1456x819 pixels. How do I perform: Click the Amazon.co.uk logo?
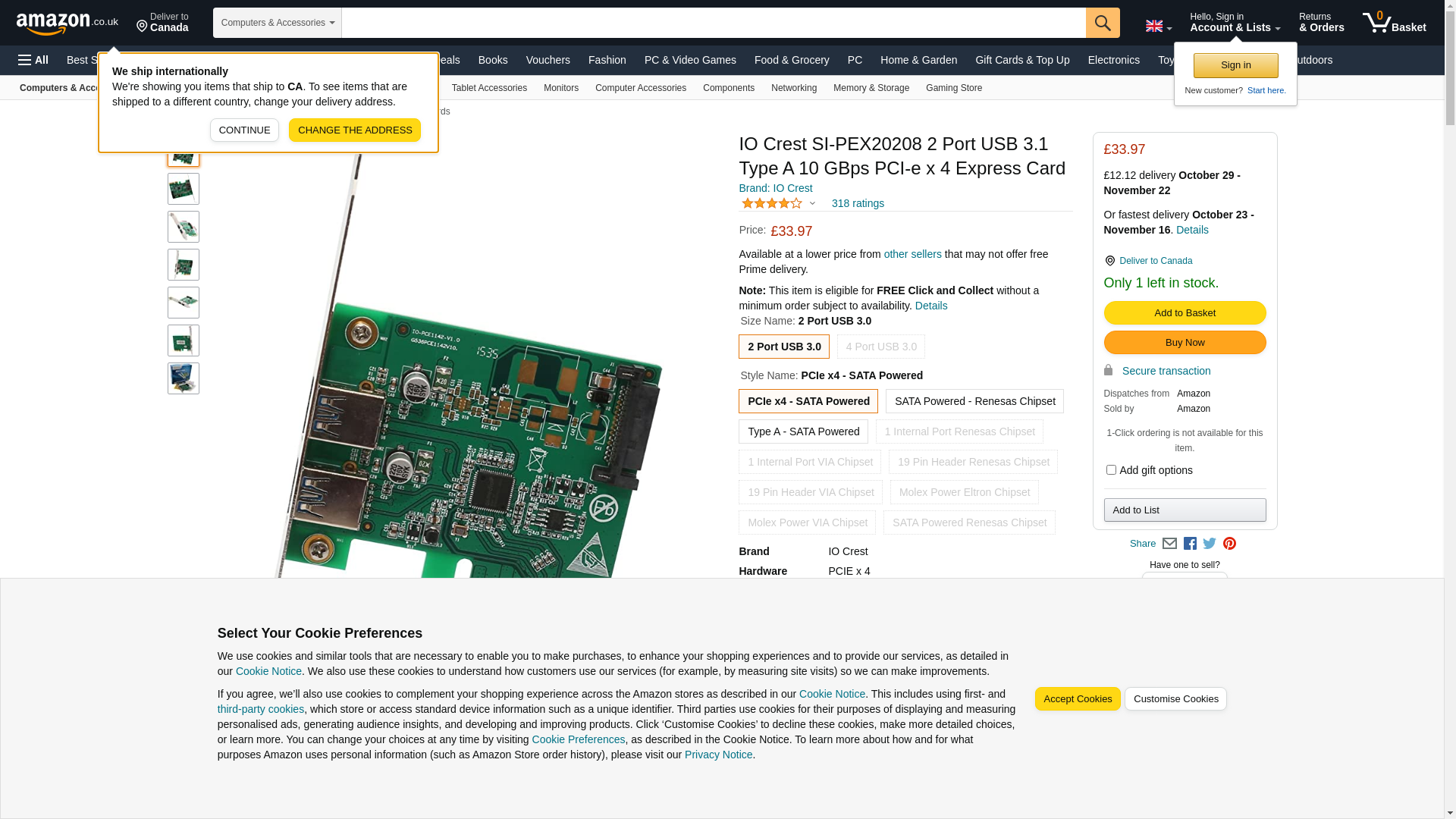[x=67, y=23]
